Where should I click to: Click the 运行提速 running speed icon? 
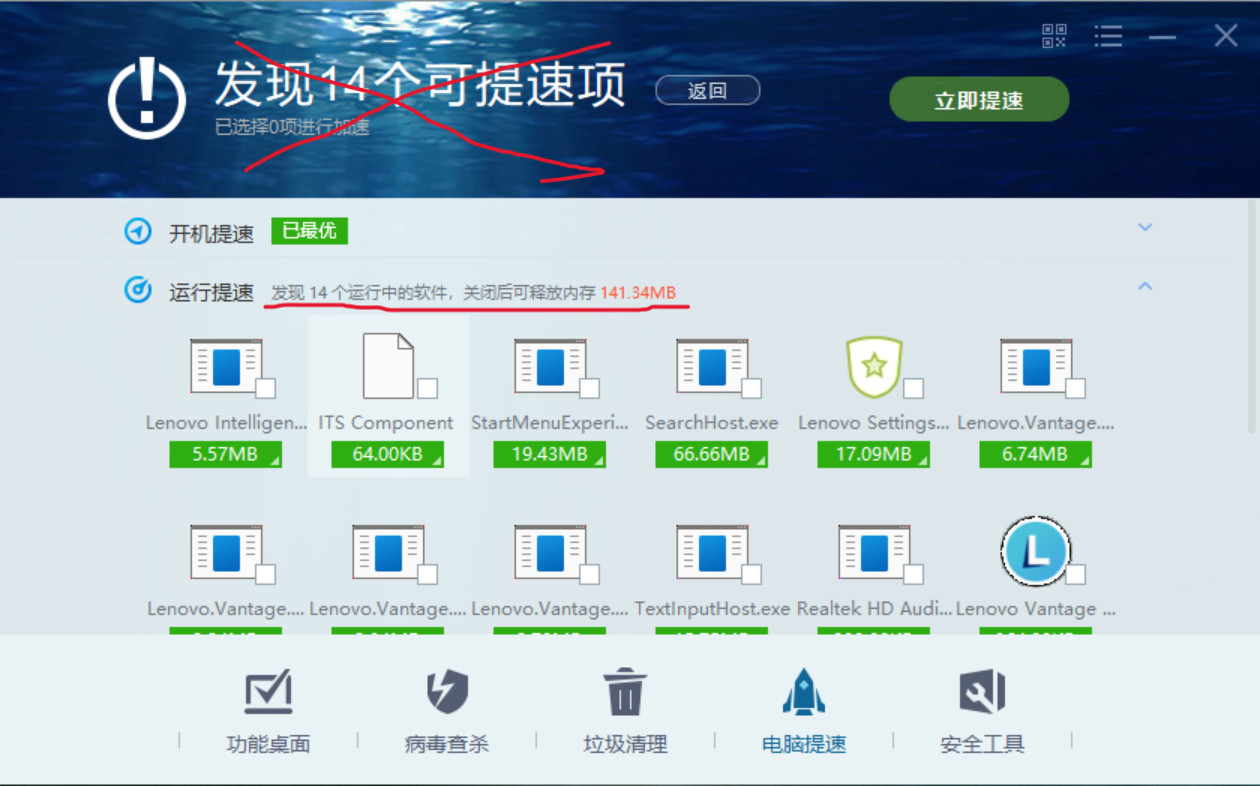click(x=137, y=290)
